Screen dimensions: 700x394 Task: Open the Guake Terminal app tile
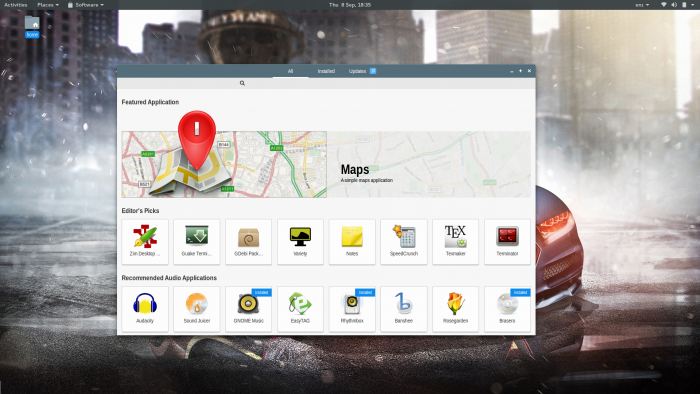tap(196, 241)
